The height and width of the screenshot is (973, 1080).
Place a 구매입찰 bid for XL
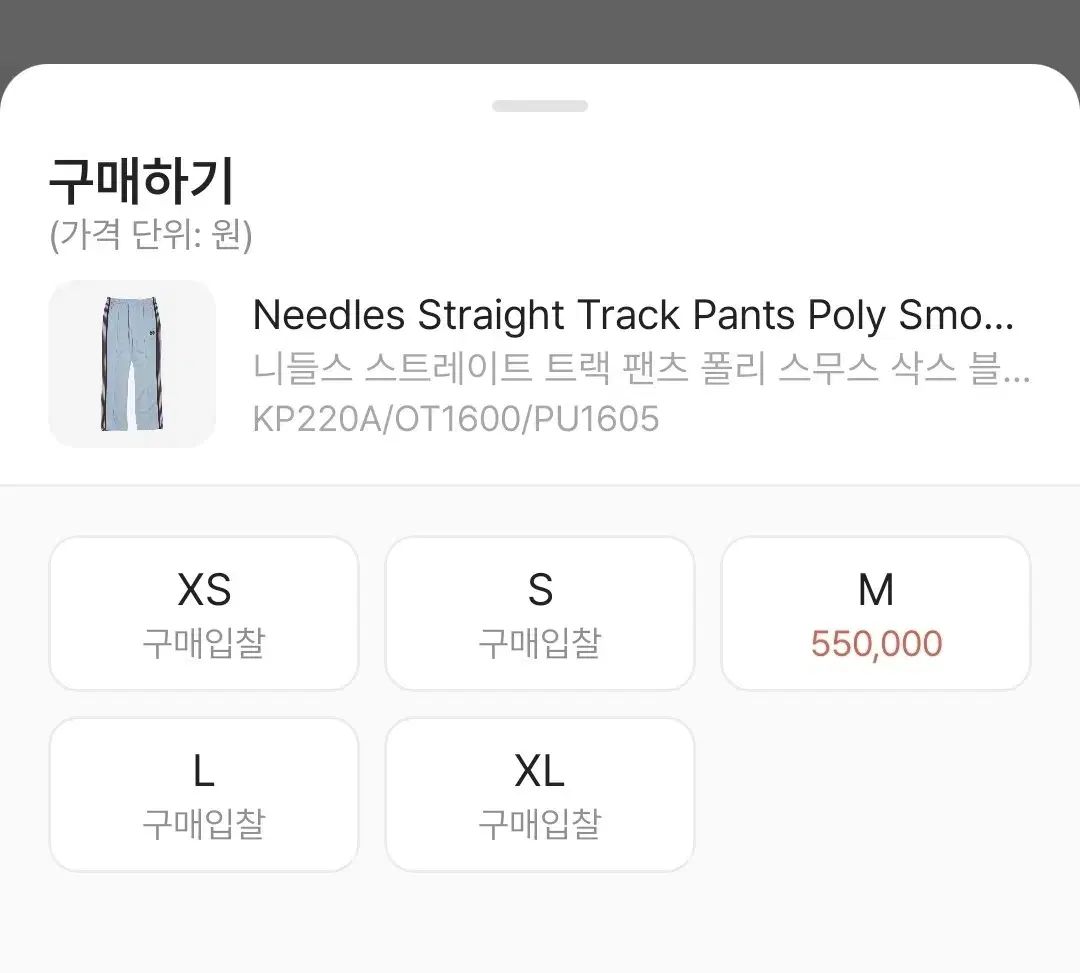[x=540, y=824]
